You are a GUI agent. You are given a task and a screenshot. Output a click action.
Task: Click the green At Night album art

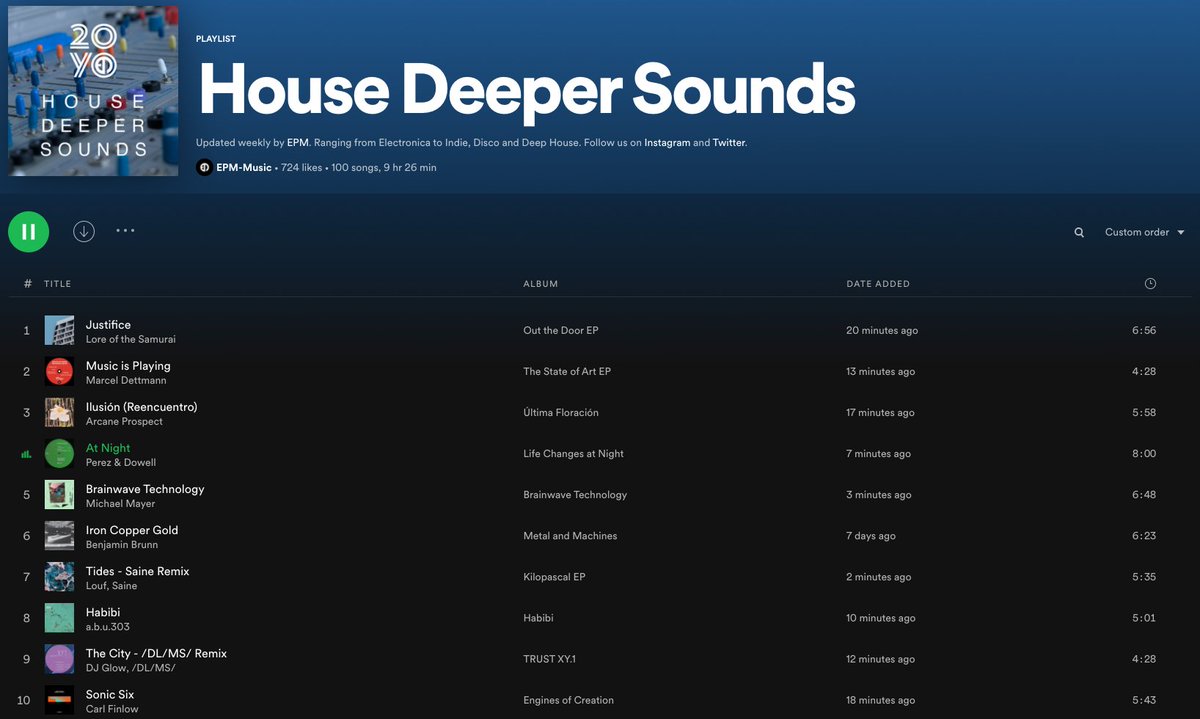(x=59, y=454)
